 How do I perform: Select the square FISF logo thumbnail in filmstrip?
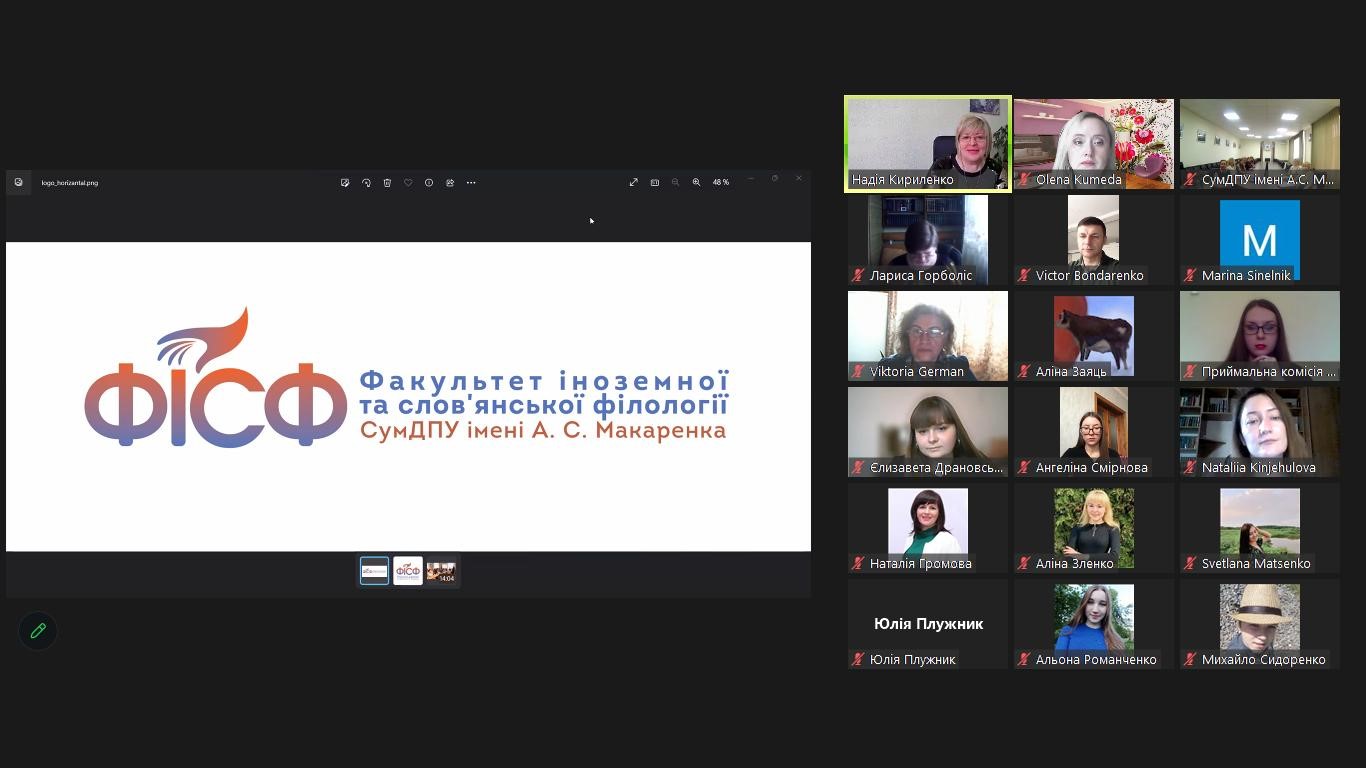(x=408, y=571)
